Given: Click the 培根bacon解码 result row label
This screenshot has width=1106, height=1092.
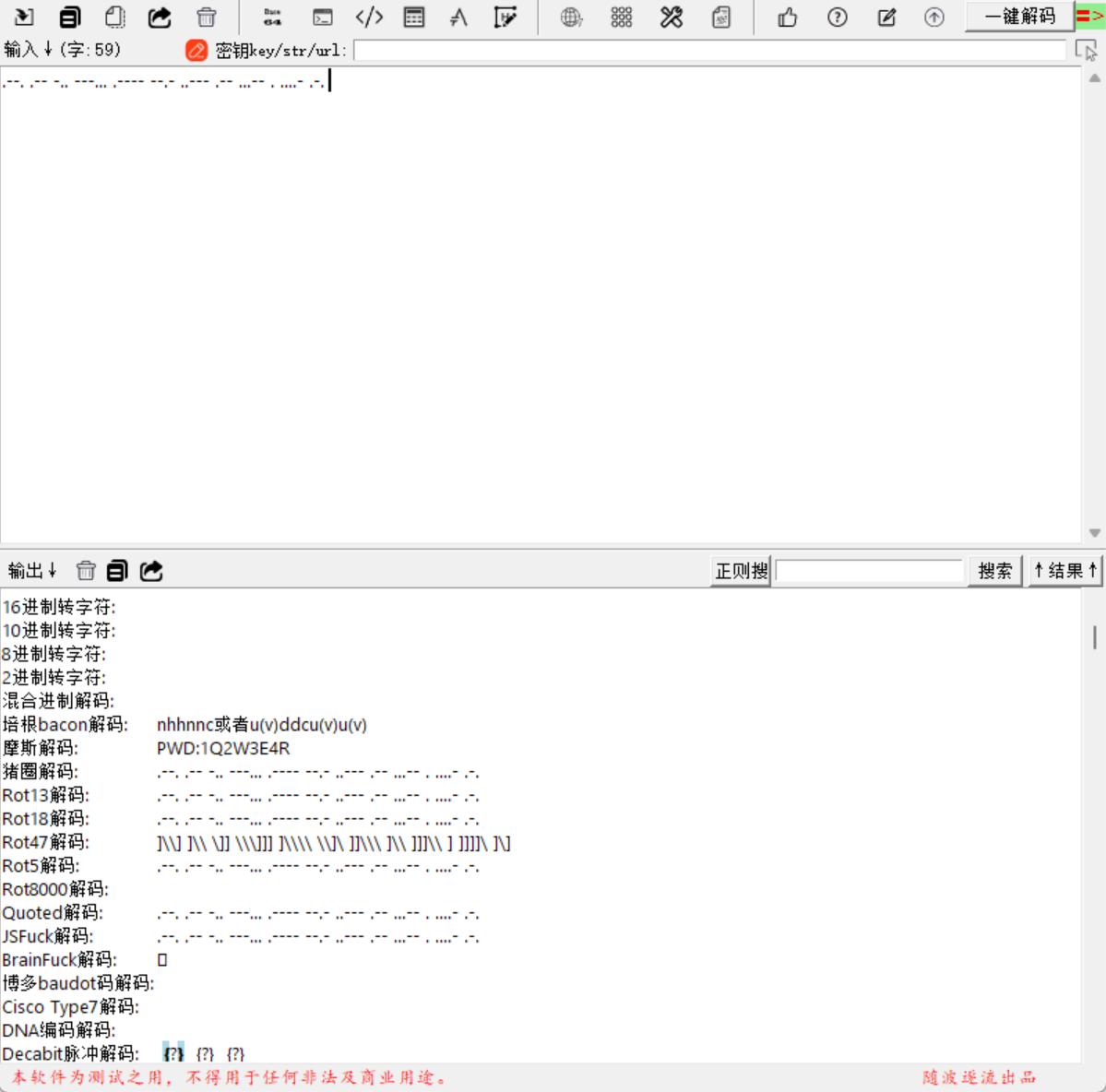Looking at the screenshot, I should [x=65, y=725].
